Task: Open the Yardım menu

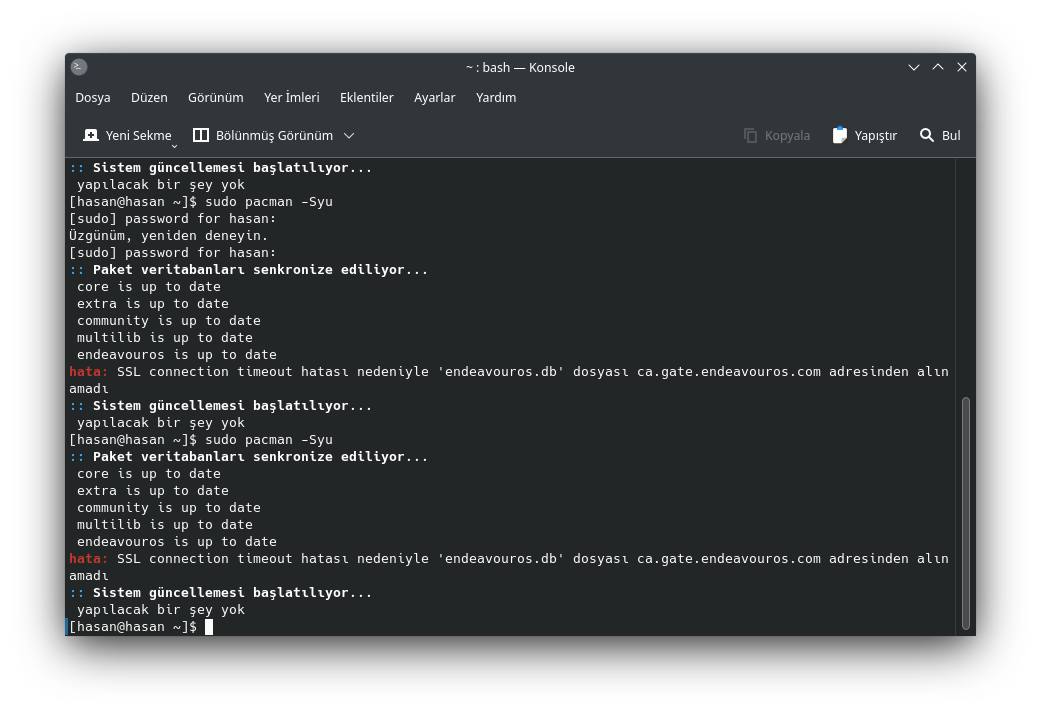Action: point(496,98)
